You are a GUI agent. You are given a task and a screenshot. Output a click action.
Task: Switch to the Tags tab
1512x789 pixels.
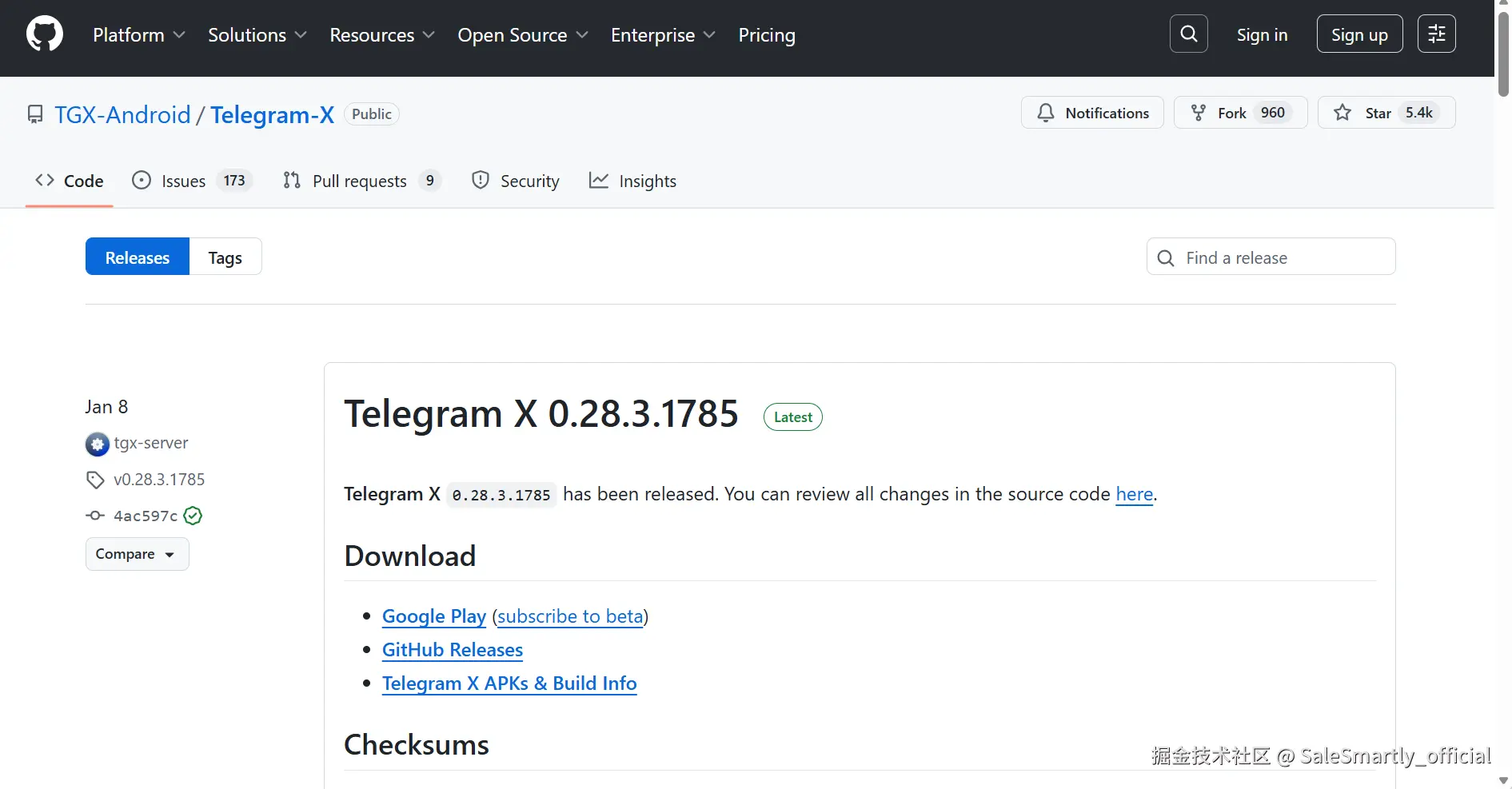(x=225, y=257)
